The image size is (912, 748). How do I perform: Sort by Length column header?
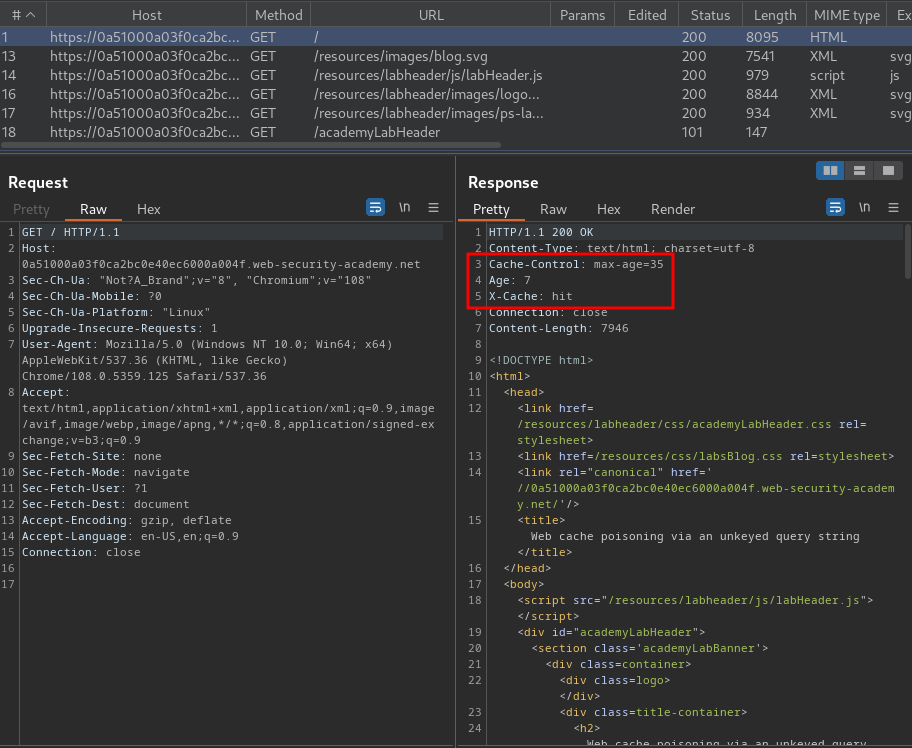[x=775, y=15]
